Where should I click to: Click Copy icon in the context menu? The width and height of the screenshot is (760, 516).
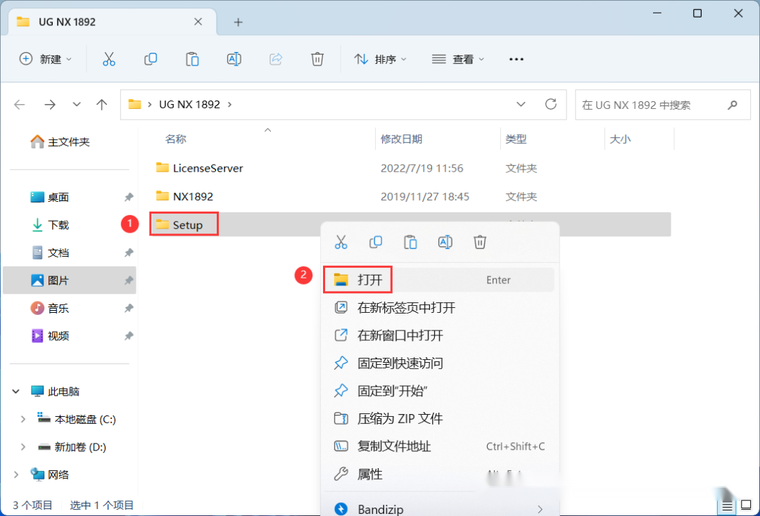tap(376, 242)
